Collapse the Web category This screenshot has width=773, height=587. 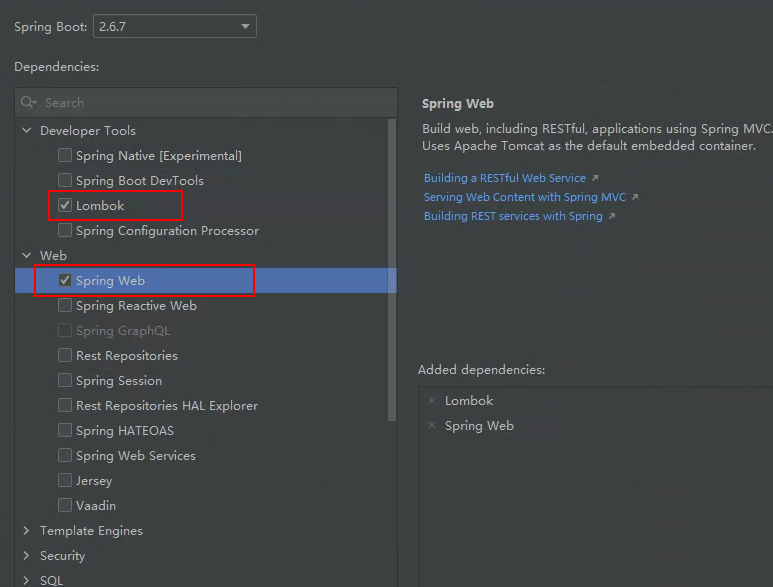(x=26, y=256)
